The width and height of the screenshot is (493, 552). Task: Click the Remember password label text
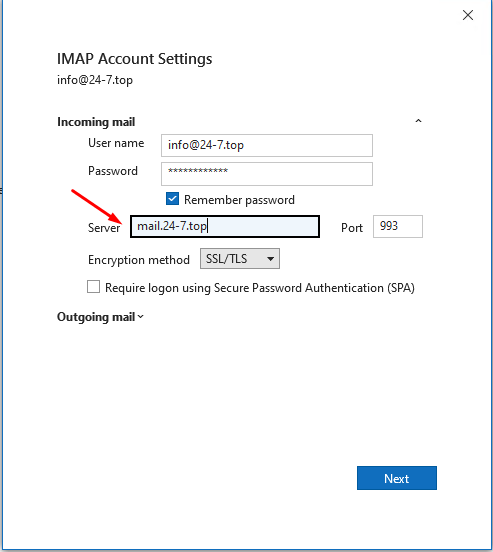click(x=239, y=200)
